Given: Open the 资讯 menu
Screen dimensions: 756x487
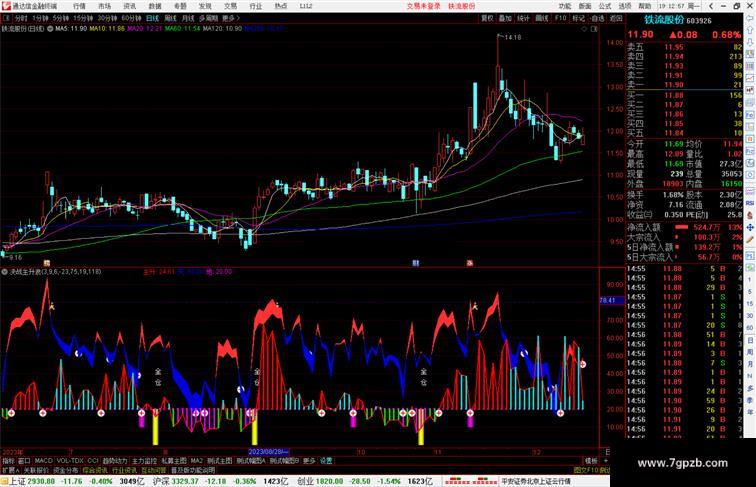Looking at the screenshot, I should coord(129,6).
